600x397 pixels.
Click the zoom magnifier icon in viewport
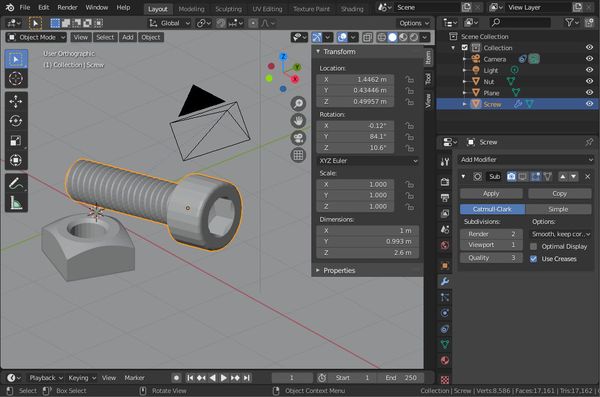click(x=298, y=103)
